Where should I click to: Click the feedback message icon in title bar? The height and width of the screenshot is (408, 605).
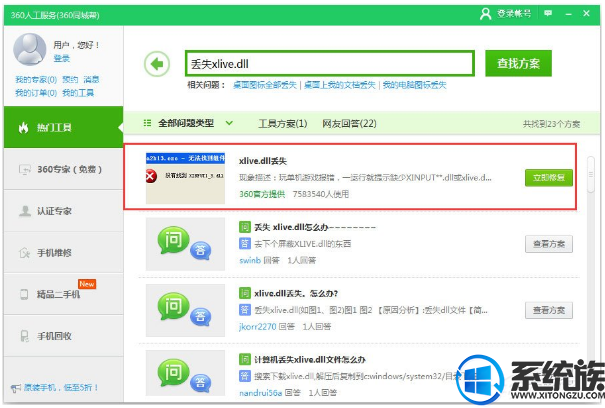[548, 14]
